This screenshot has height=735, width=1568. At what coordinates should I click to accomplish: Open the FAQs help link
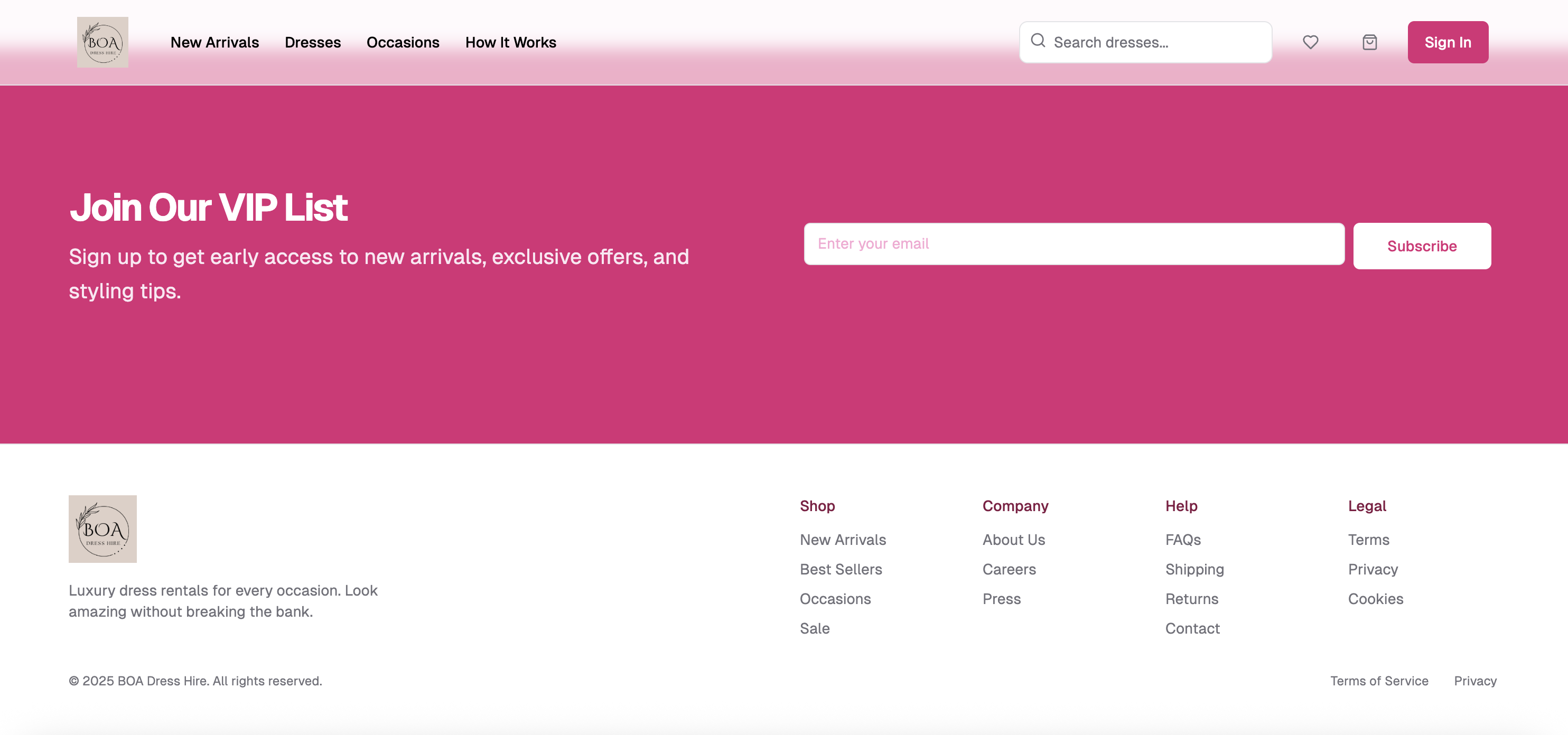click(1182, 540)
